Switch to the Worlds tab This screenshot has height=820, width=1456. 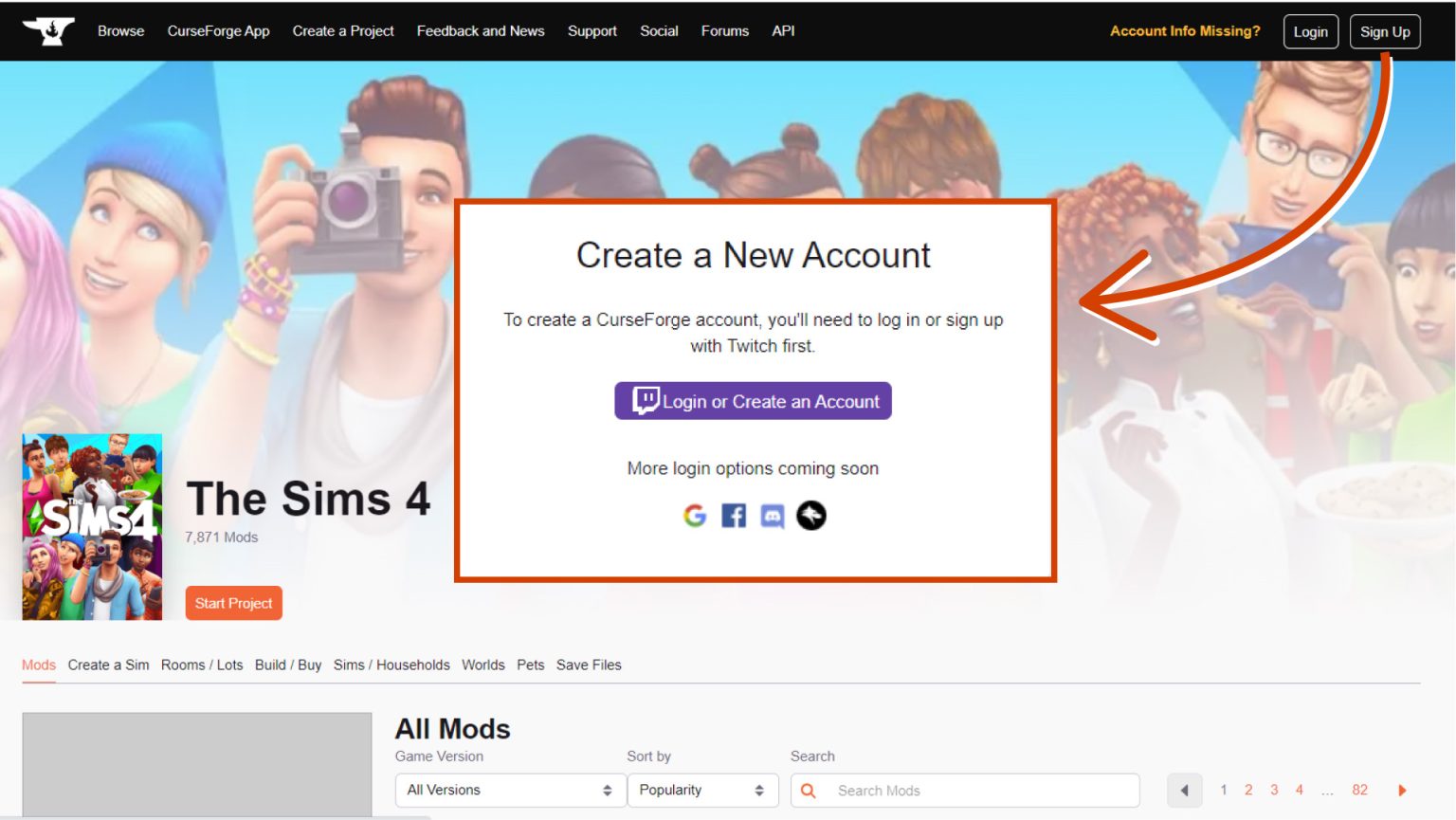[x=483, y=665]
